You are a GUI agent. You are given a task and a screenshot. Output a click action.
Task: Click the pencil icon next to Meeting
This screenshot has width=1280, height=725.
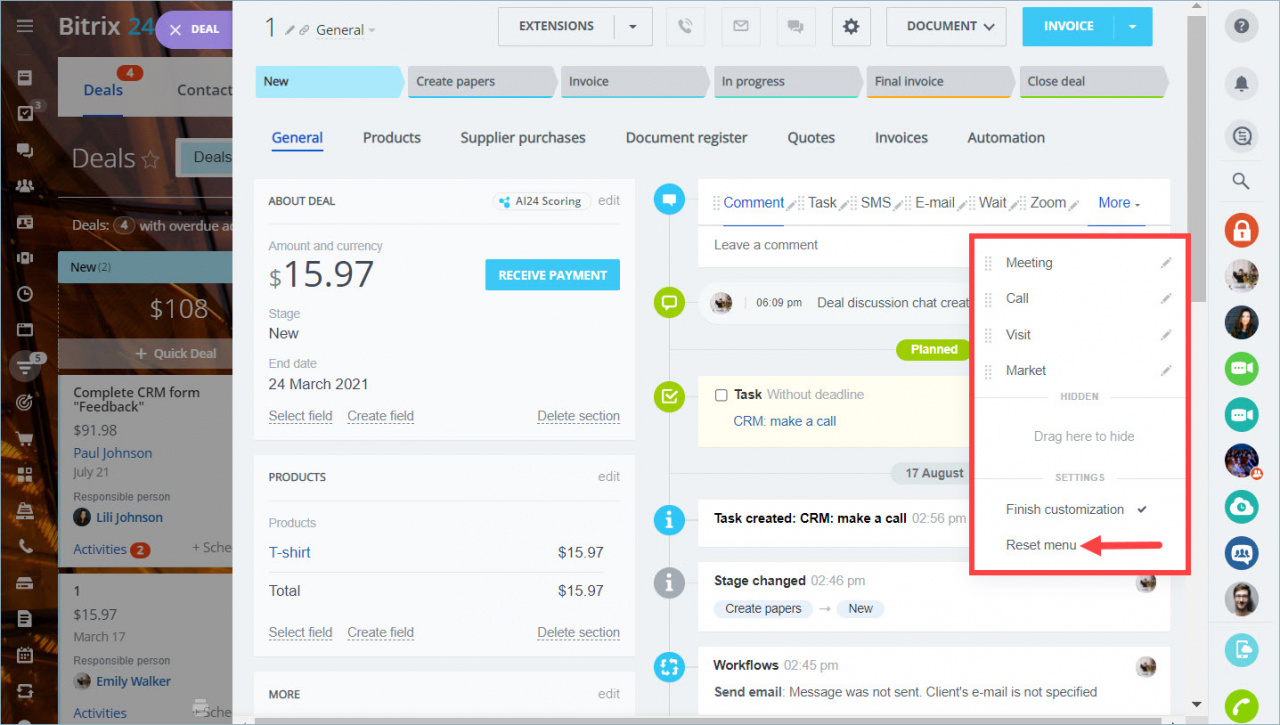(x=1166, y=263)
